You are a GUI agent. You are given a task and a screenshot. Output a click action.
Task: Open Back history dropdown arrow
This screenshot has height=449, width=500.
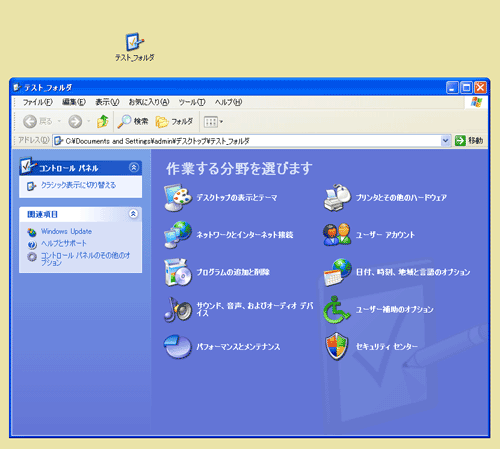coord(59,121)
